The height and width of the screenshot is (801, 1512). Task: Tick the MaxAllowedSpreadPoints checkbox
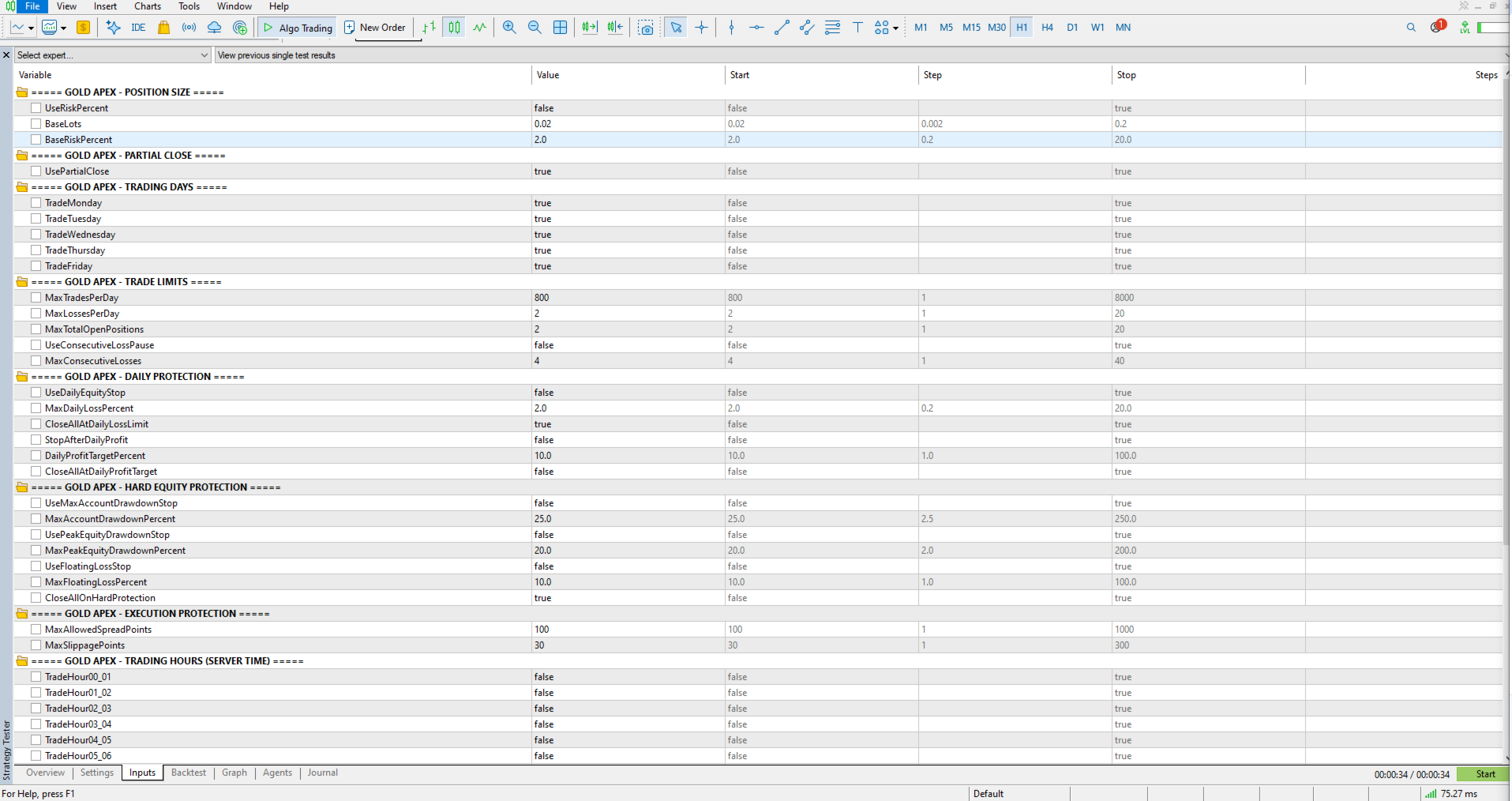[x=36, y=630]
